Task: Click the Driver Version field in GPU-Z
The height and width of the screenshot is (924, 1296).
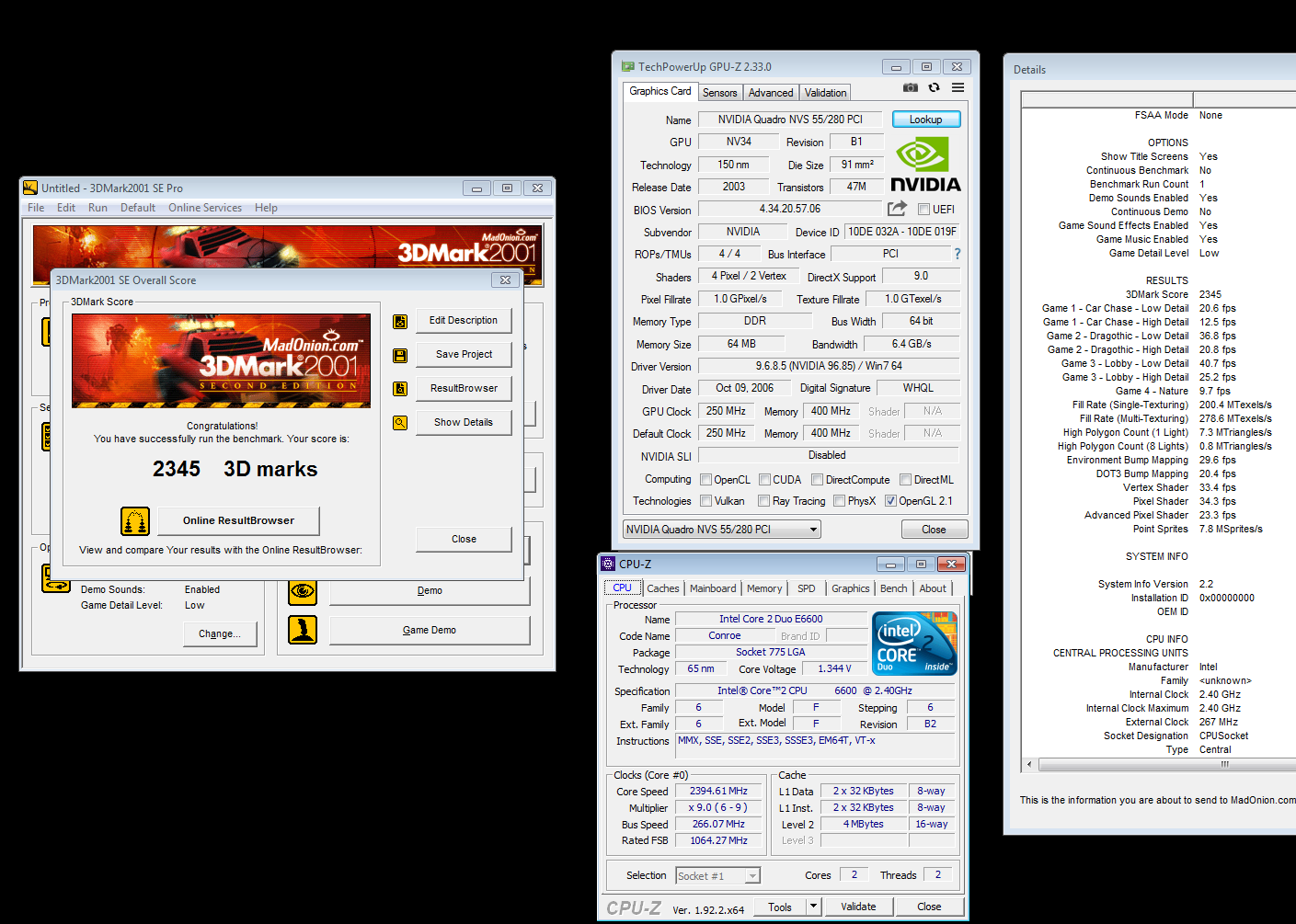Action: [x=829, y=366]
